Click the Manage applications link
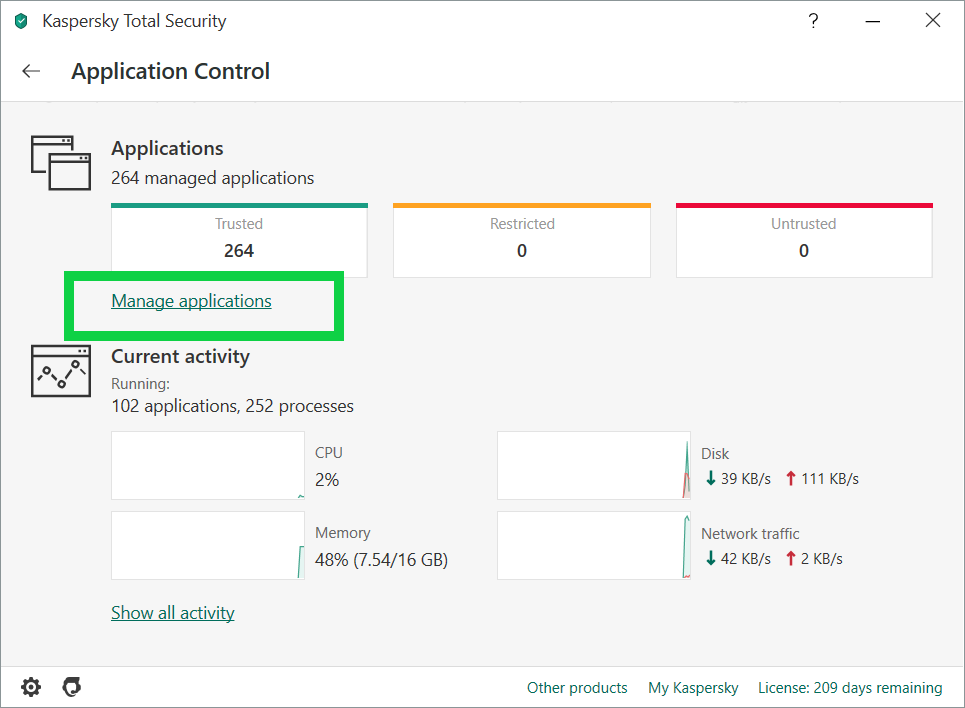 tap(191, 301)
